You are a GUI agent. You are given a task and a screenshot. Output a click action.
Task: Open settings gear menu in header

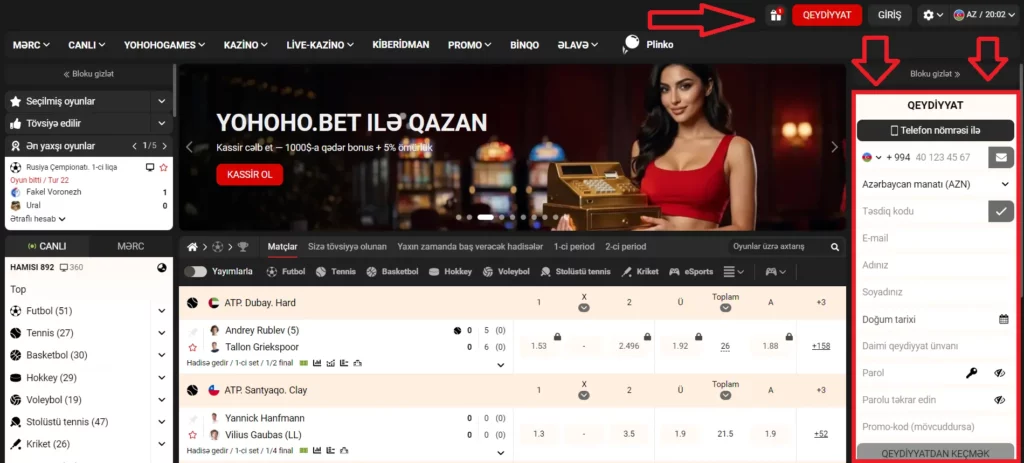933,15
